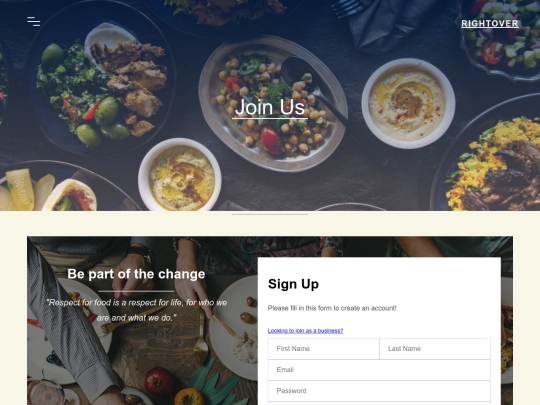
Task: Click the Respect for food quote text
Action: [137, 310]
